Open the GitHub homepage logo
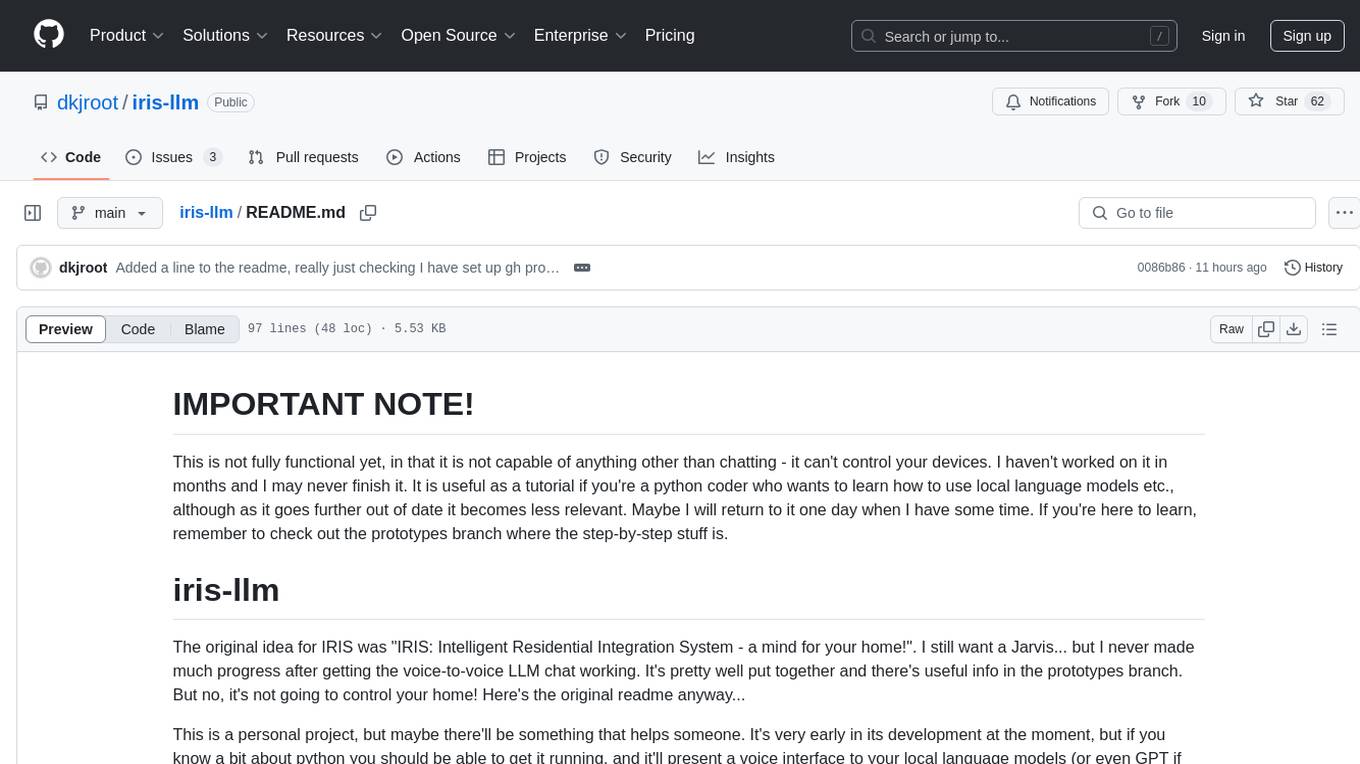The image size is (1360, 764). point(49,35)
